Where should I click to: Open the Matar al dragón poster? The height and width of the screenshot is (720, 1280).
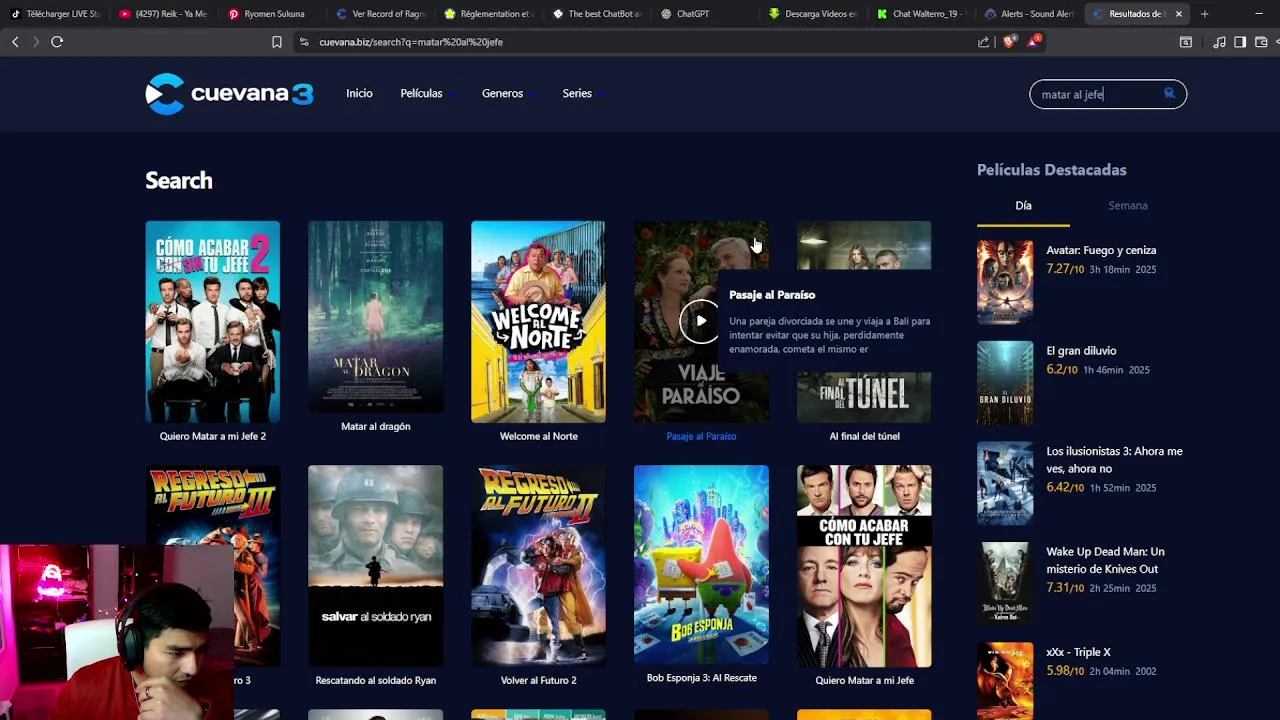coord(375,317)
